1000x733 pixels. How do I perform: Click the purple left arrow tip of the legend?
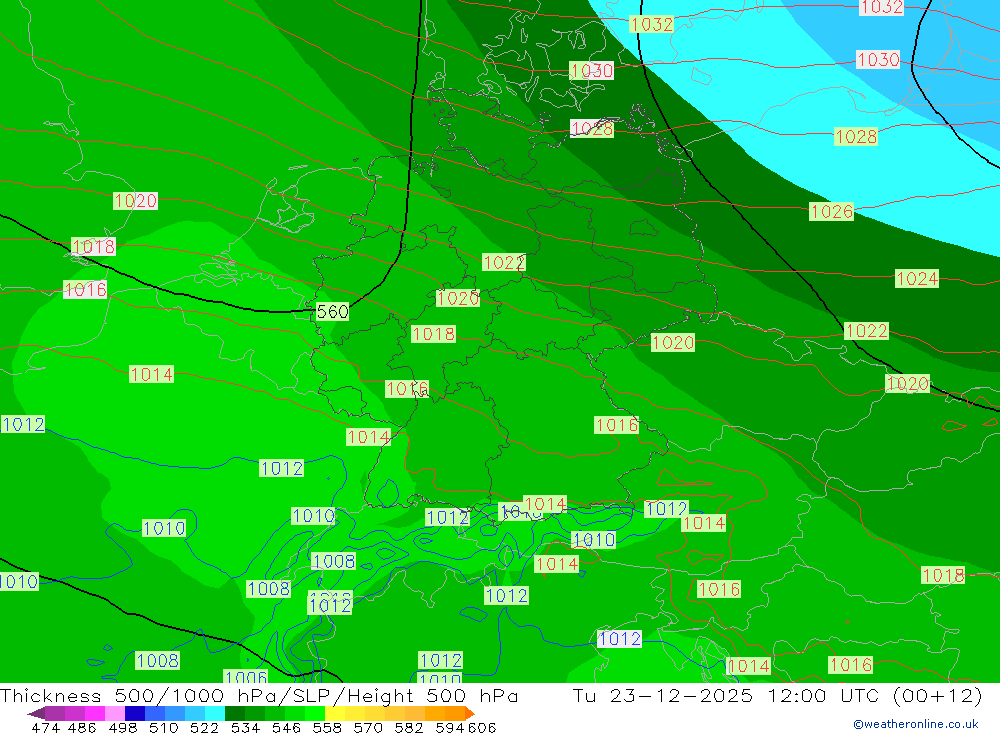[x=35, y=714]
